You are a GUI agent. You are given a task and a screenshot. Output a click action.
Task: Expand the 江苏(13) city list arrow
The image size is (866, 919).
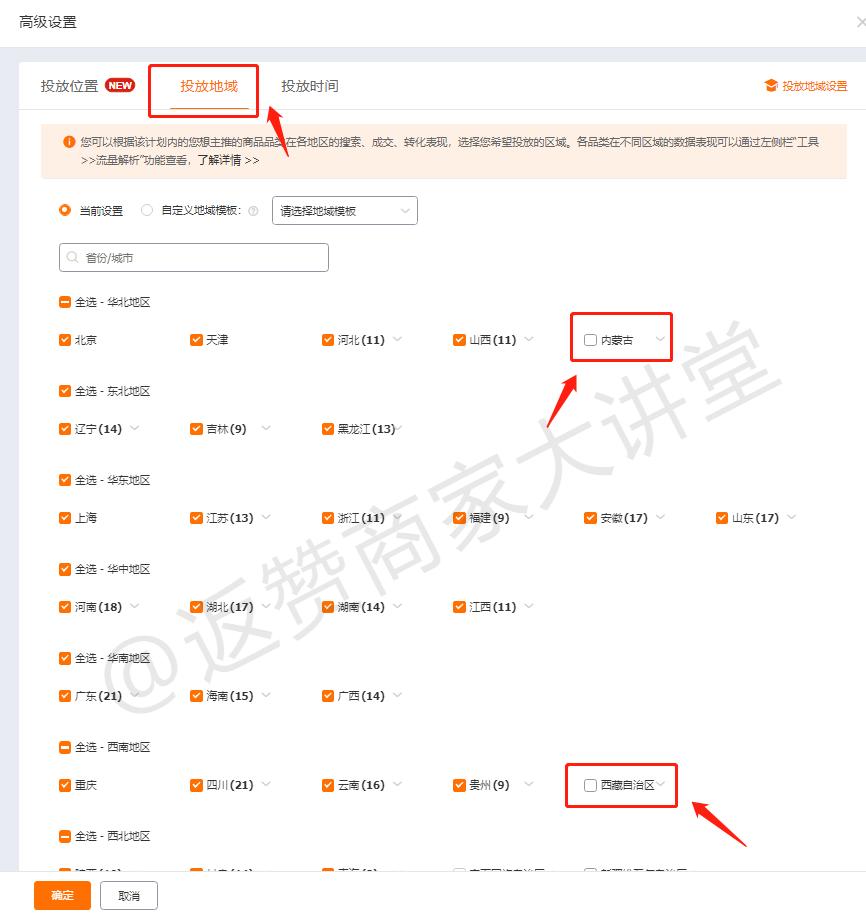[266, 518]
